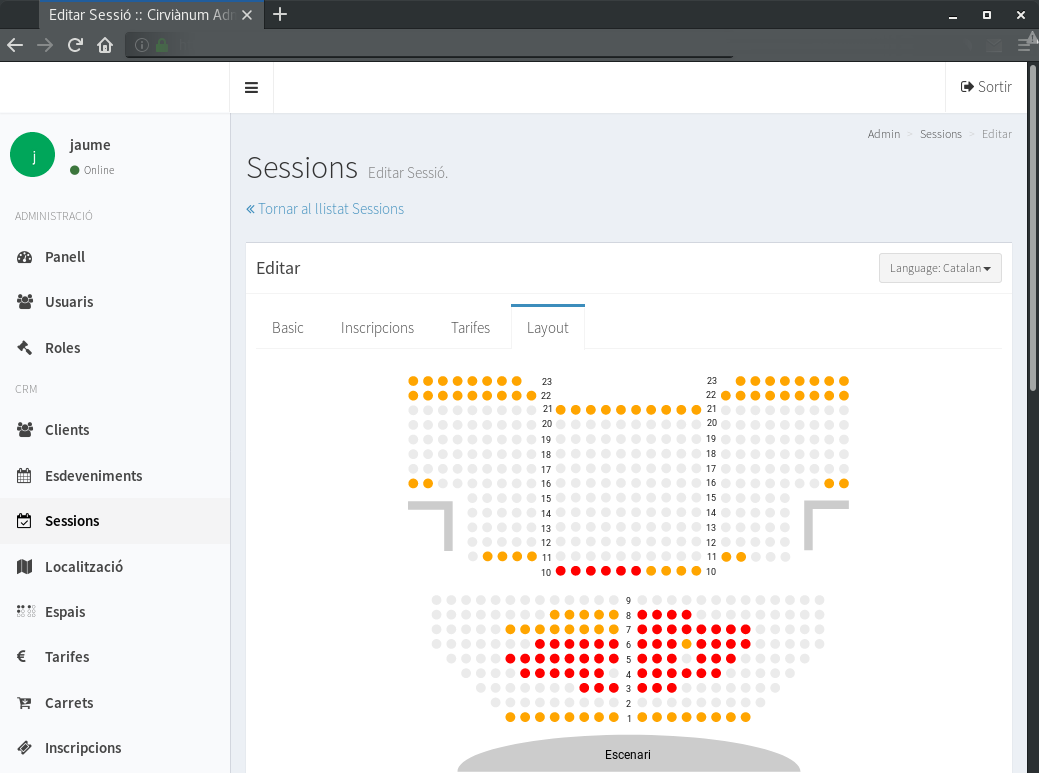This screenshot has width=1039, height=773.
Task: Click the Carrets shopping cart icon
Action: [x=25, y=703]
